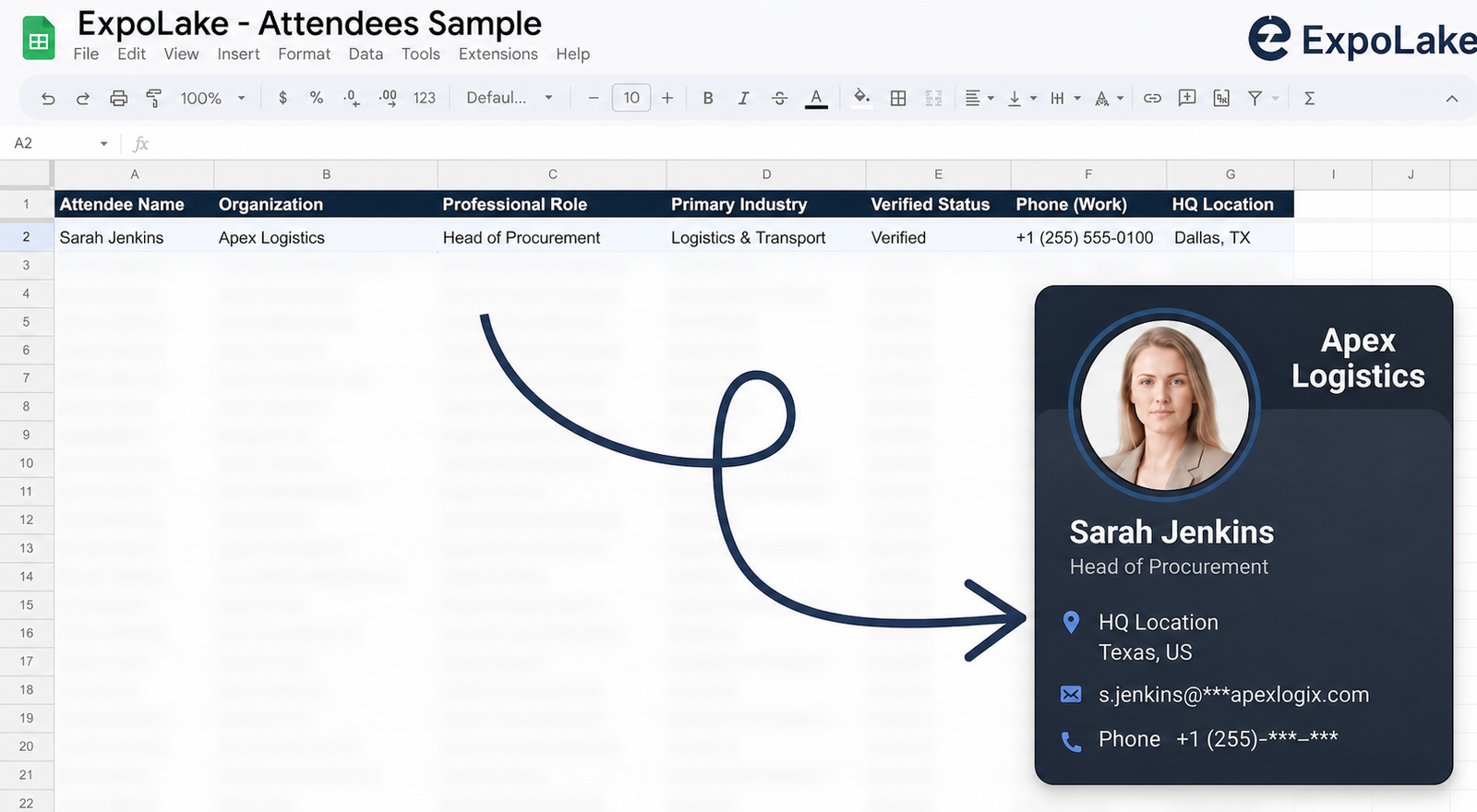Click the font size field showing 10
The height and width of the screenshot is (812, 1477).
(631, 98)
